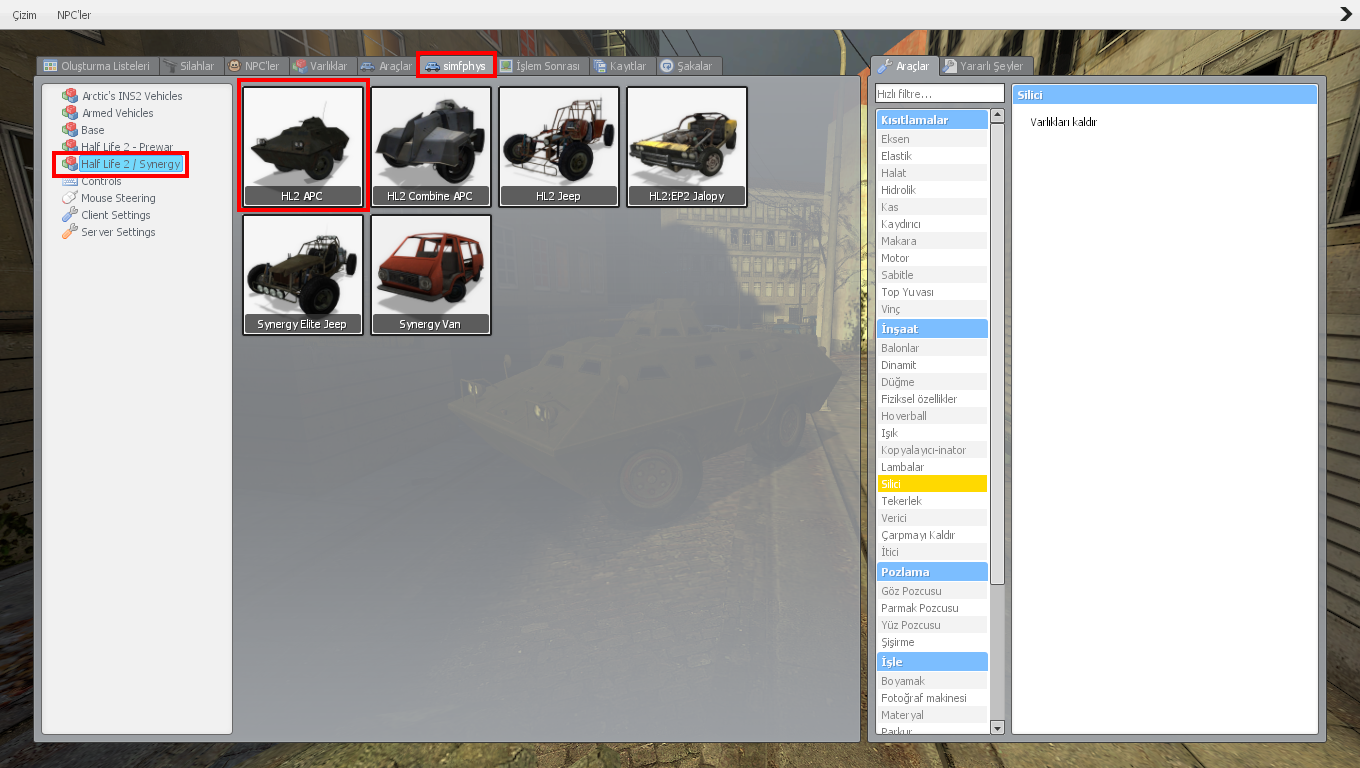Screen dimensions: 1360x768
Task: Switch to the simfphys tab
Action: coord(457,66)
